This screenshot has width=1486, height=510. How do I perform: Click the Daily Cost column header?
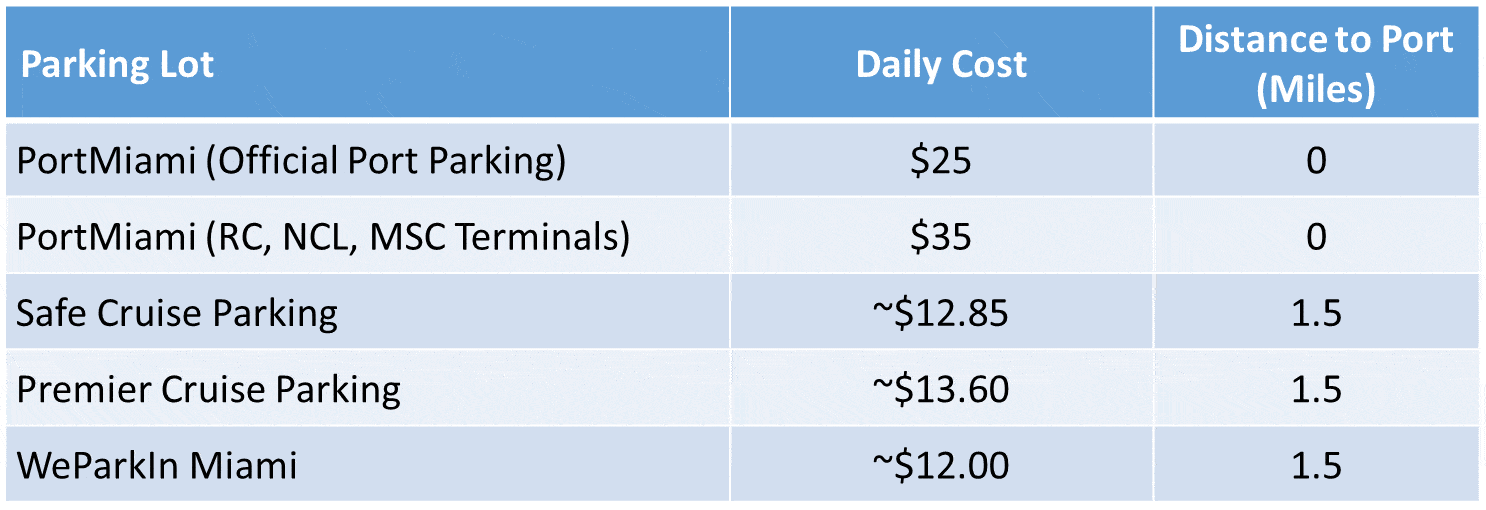pos(941,63)
